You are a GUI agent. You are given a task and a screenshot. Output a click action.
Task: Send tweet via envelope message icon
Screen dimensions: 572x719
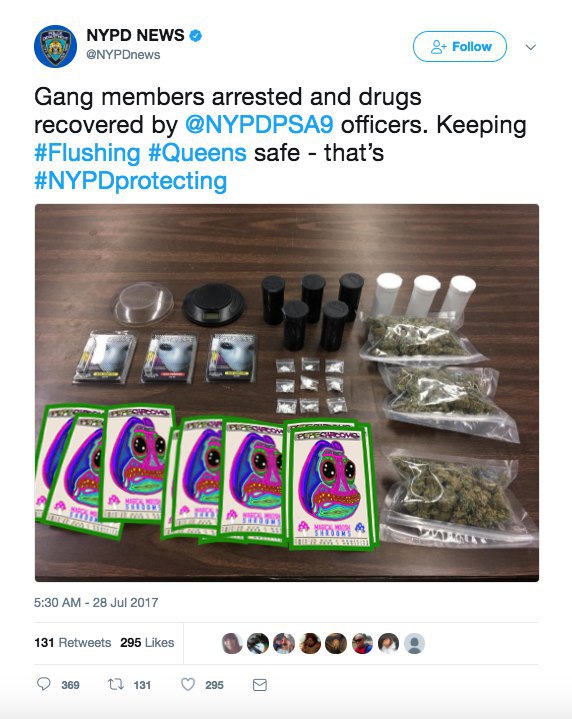click(260, 685)
